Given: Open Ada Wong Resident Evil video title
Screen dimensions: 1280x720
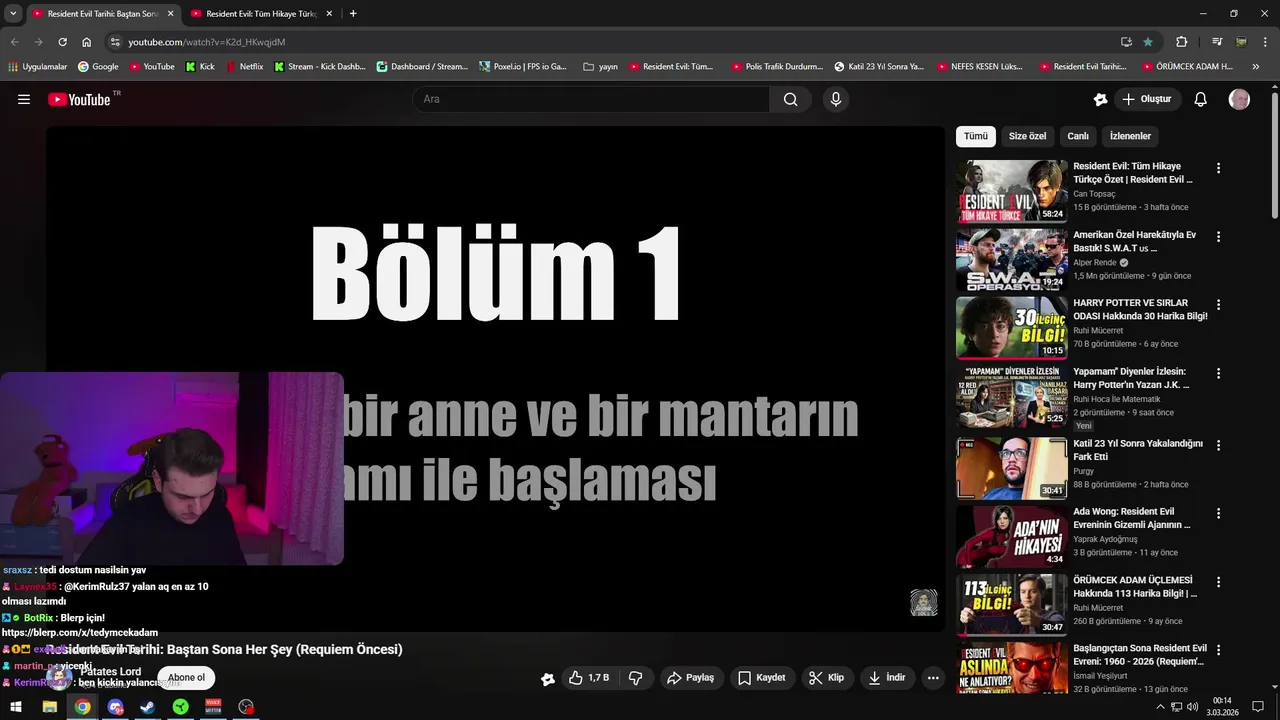Looking at the screenshot, I should (1132, 518).
